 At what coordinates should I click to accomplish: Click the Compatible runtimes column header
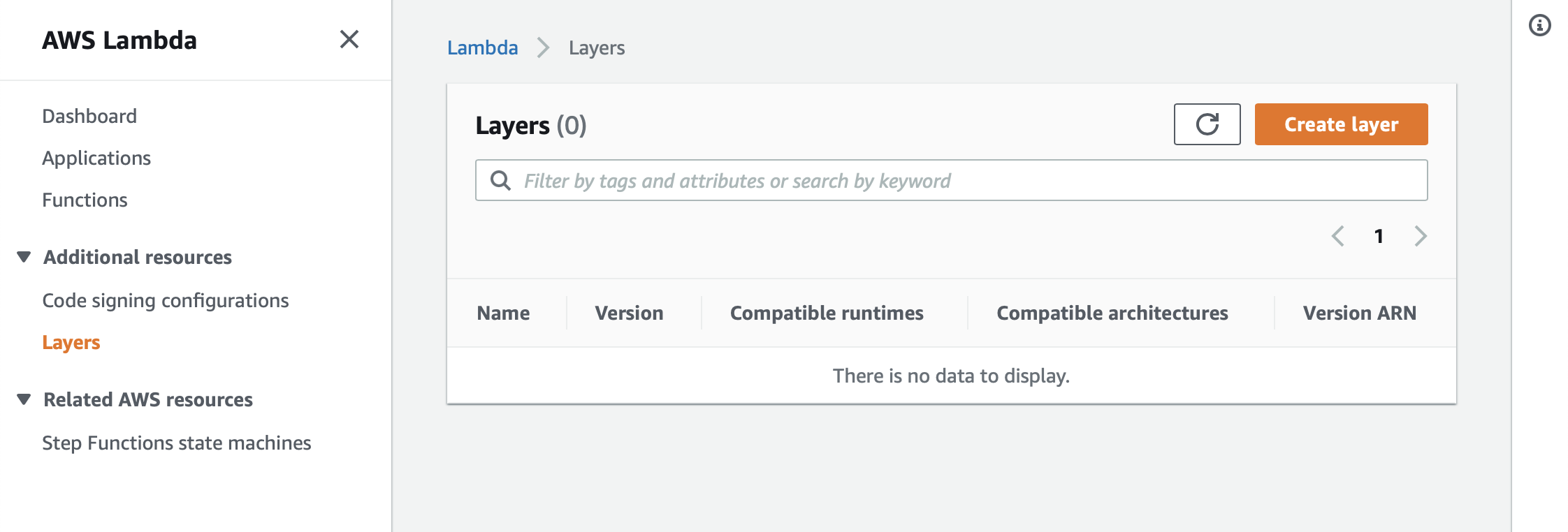[827, 313]
